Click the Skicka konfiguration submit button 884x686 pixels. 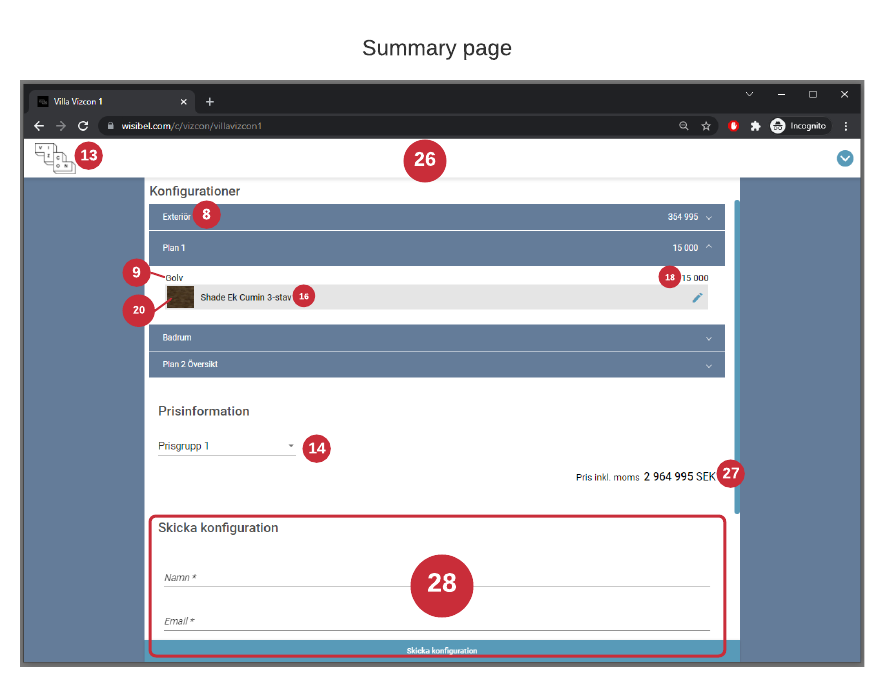(441, 650)
